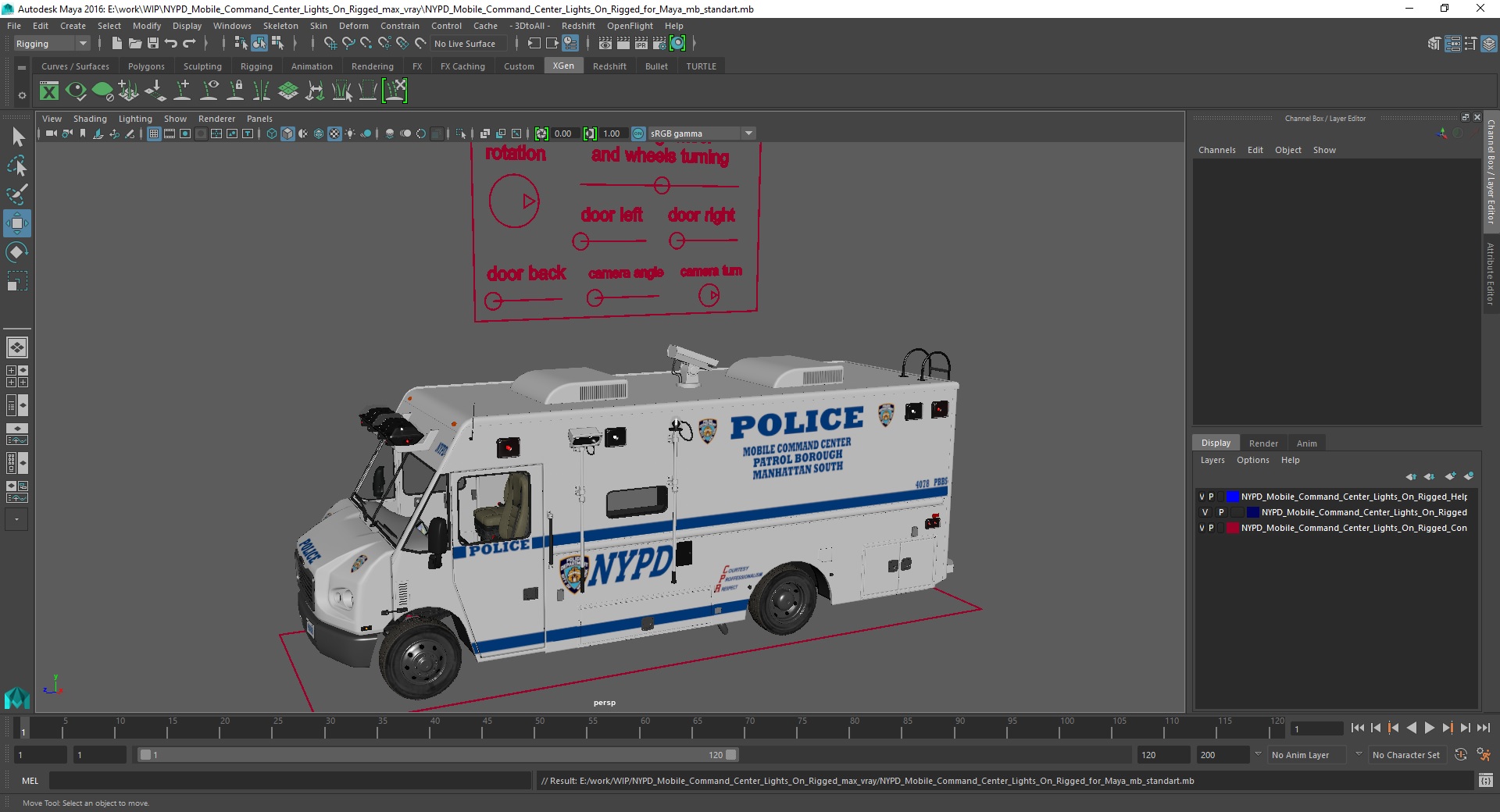Viewport: 1500px width, 812px height.
Task: Open the viewport Shading menu
Action: pyautogui.click(x=90, y=119)
